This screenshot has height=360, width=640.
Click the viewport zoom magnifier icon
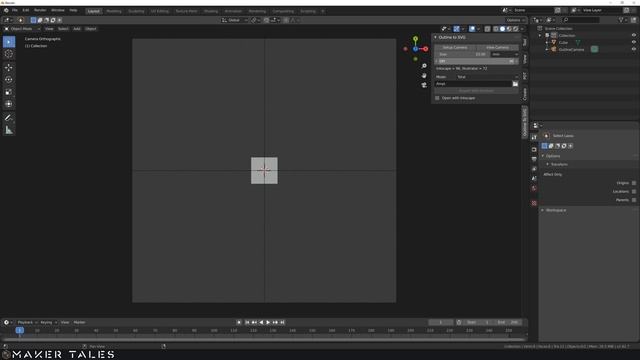point(424,66)
